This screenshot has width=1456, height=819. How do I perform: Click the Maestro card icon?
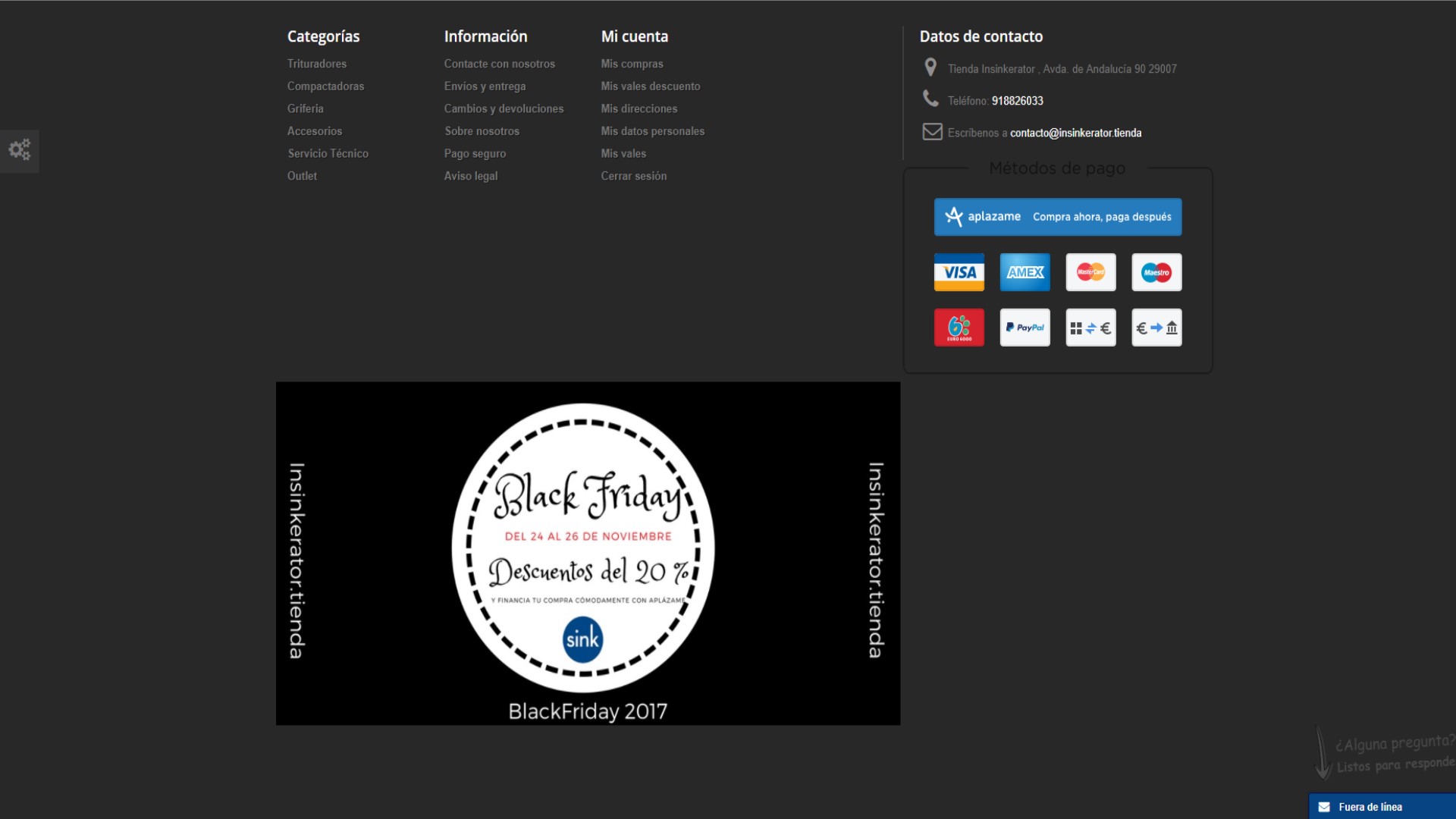pyautogui.click(x=1156, y=272)
